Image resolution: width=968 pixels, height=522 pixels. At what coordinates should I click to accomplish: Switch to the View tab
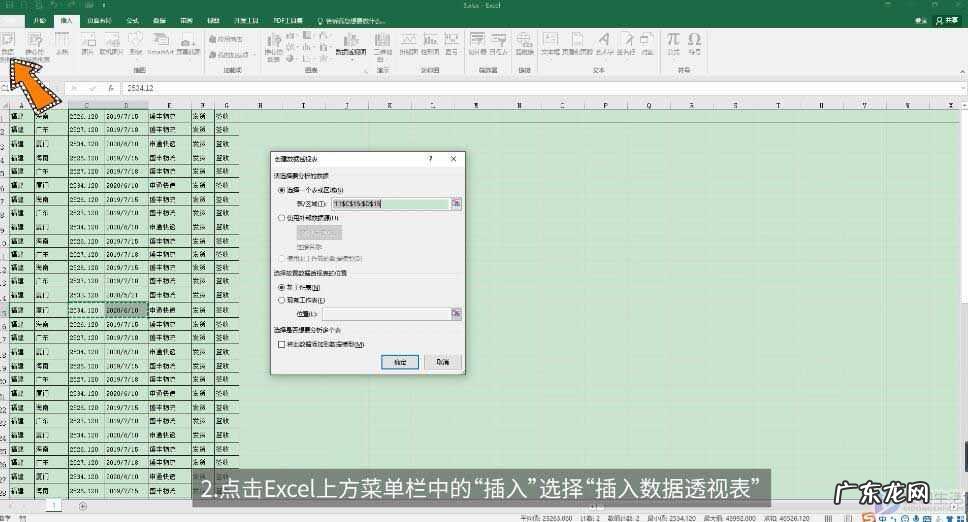[x=213, y=20]
